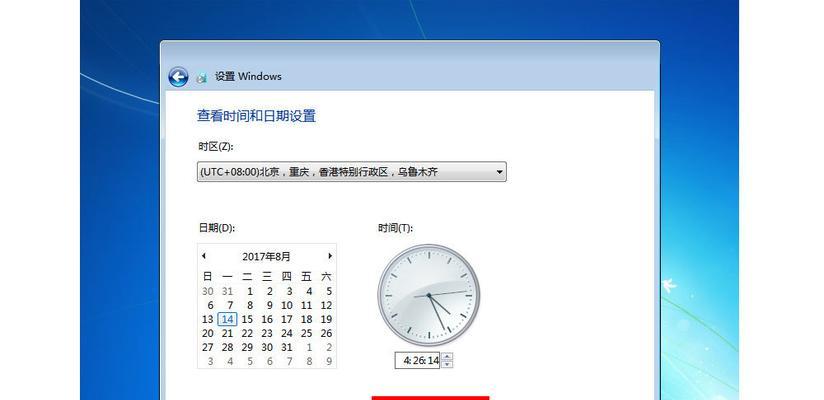Image resolution: width=824 pixels, height=400 pixels.
Task: Select grayed July 31 in first row
Action: (227, 291)
